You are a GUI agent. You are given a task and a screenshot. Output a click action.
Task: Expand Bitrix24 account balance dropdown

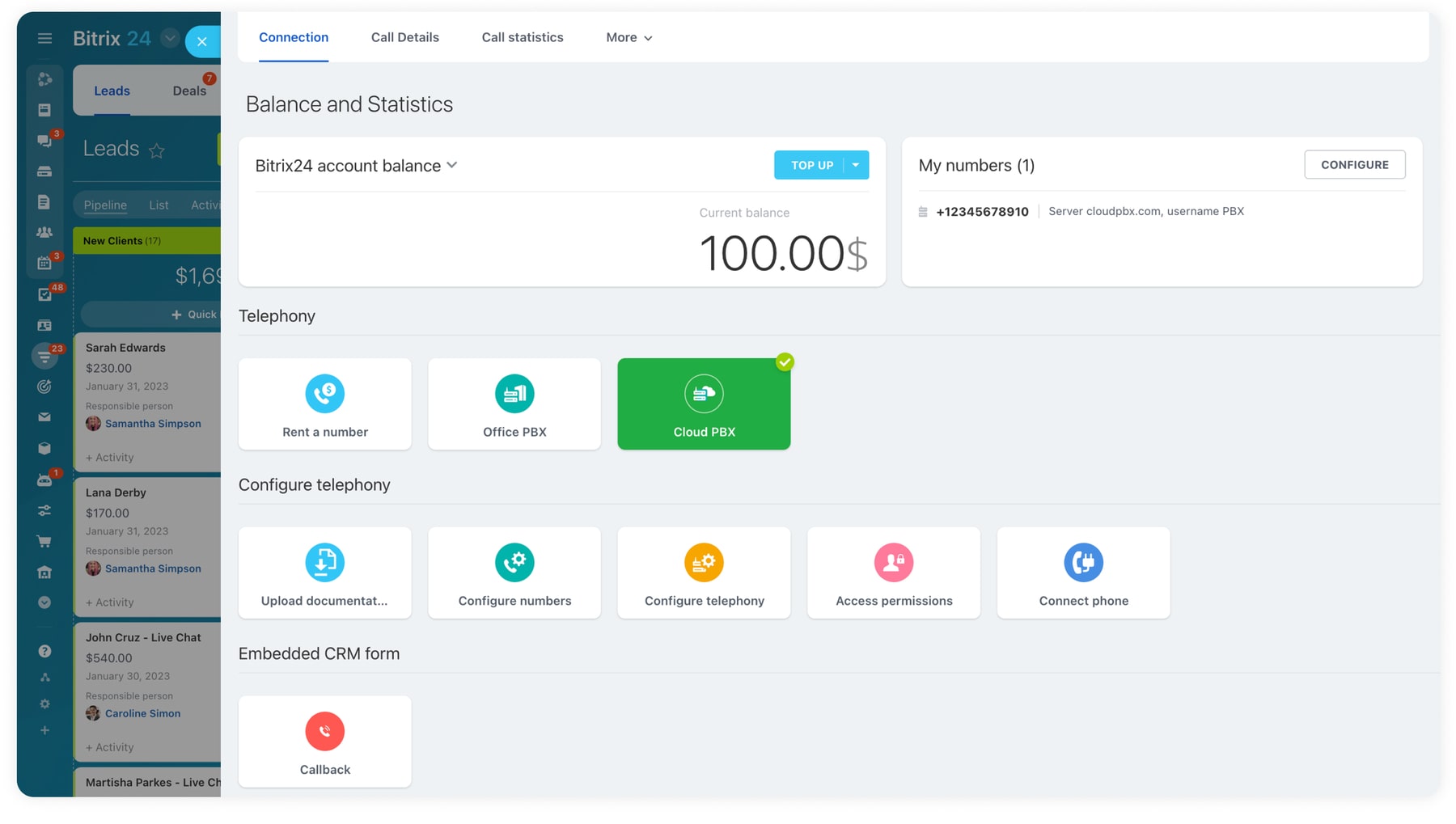tap(452, 165)
